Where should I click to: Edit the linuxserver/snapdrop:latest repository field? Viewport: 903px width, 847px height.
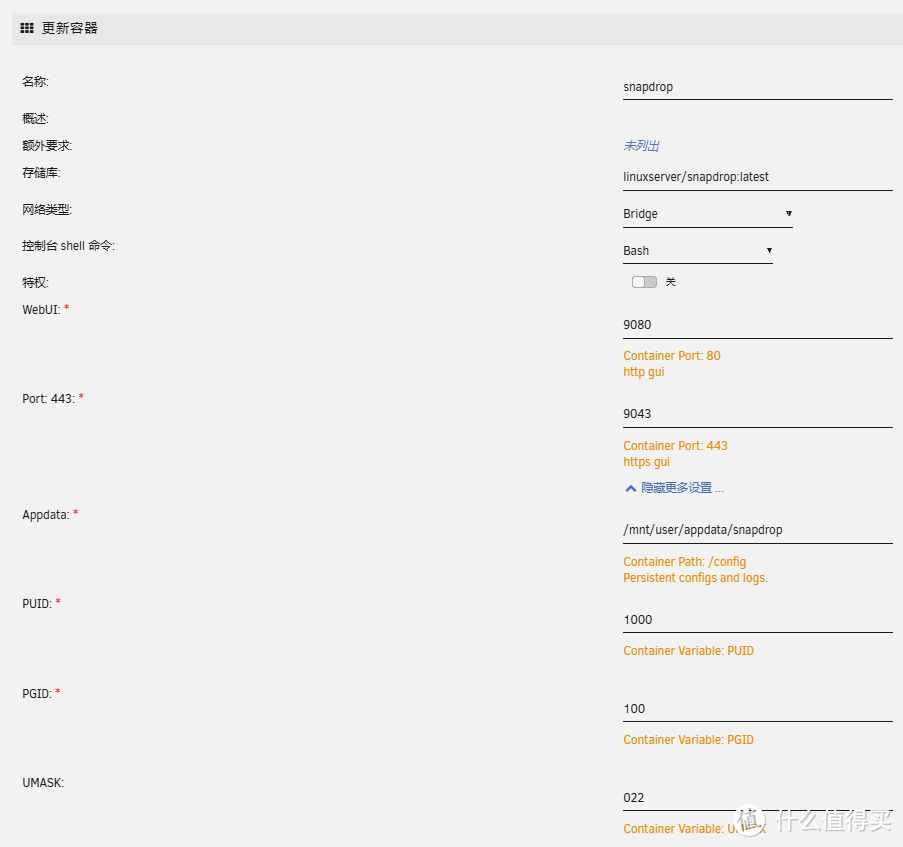coord(757,177)
